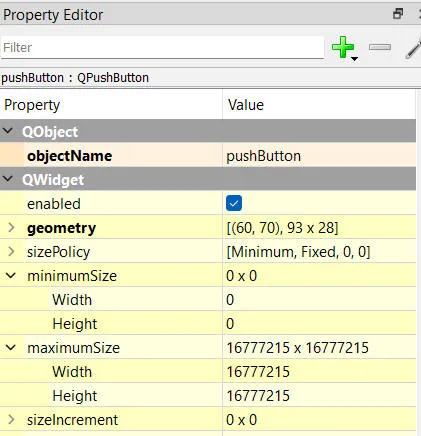The width and height of the screenshot is (421, 436).
Task: Select the minimumSize Width value
Action: [319, 300]
